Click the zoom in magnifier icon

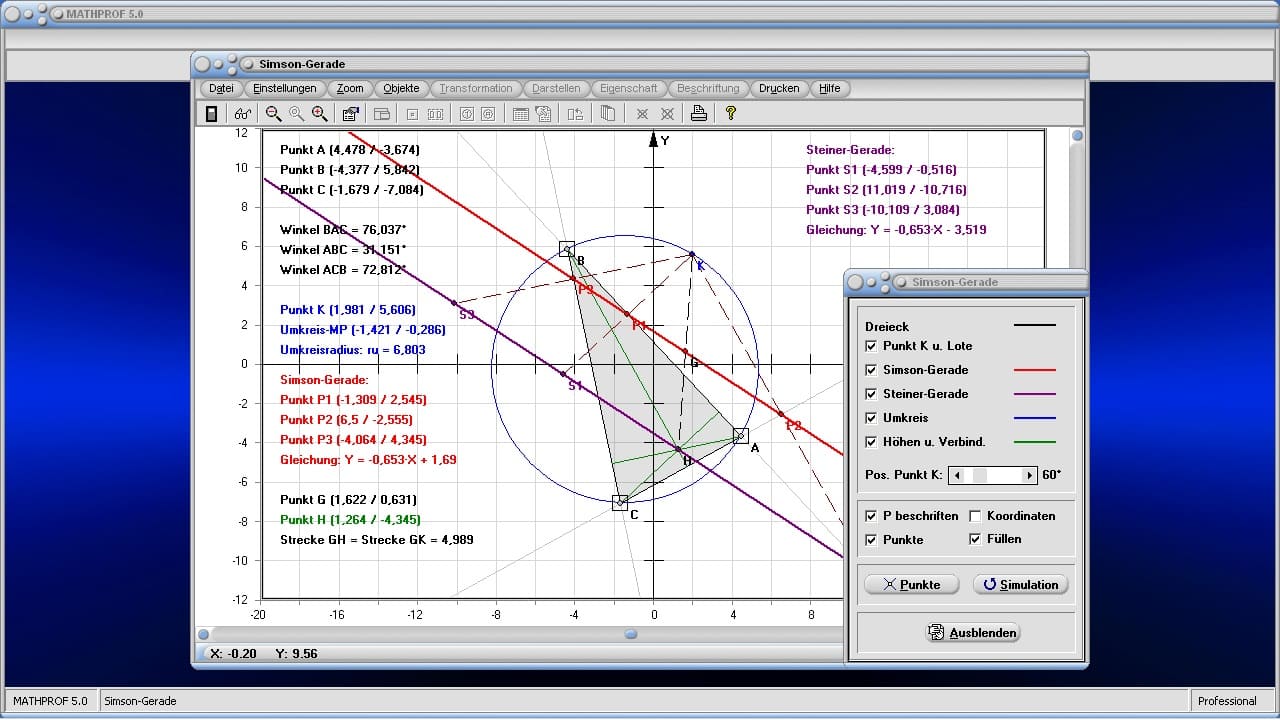pos(319,114)
